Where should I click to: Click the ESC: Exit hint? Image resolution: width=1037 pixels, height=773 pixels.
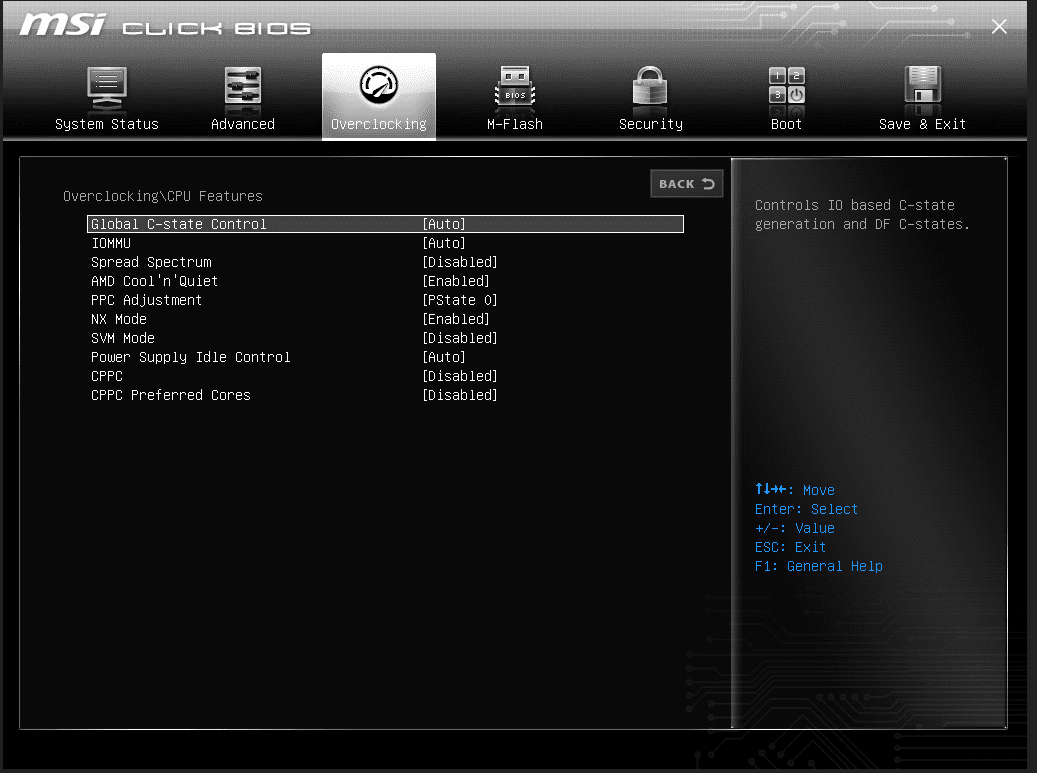coord(790,548)
